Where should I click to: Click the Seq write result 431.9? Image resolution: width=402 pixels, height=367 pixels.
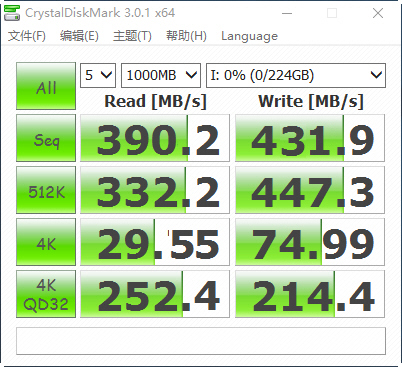pyautogui.click(x=310, y=138)
